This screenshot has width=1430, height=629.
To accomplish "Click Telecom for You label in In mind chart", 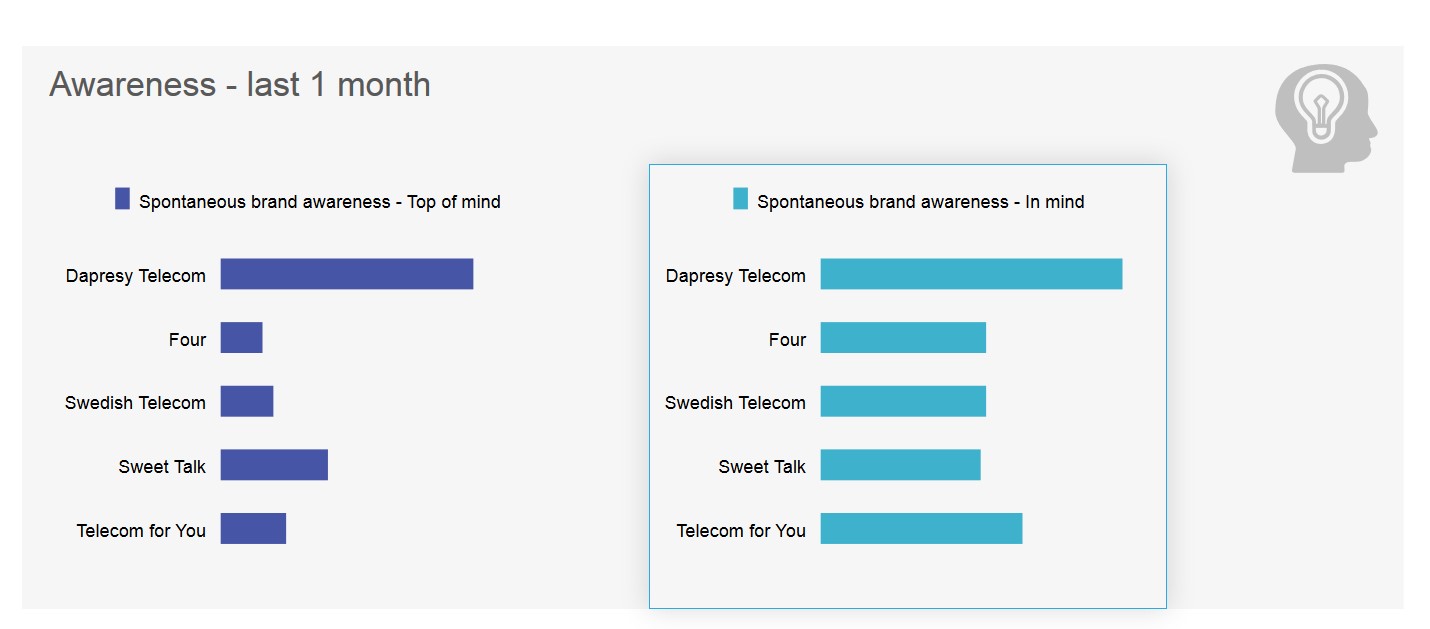I will point(741,531).
